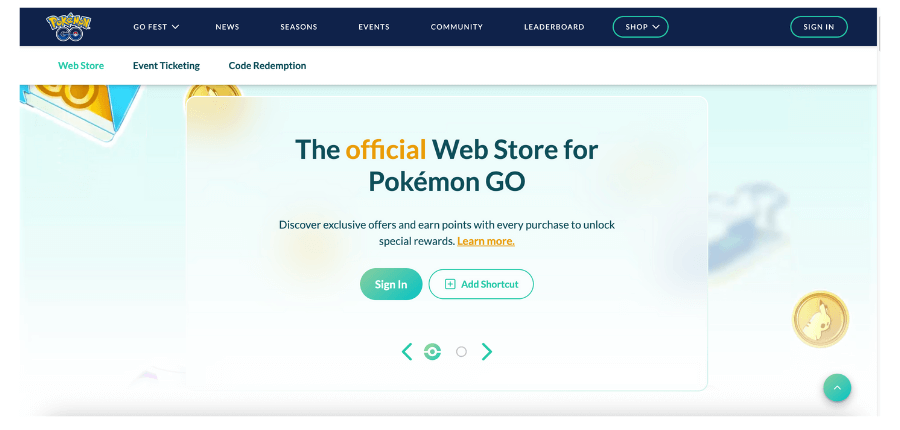The height and width of the screenshot is (430, 900).
Task: Select the active Poké Ball slide indicator
Action: (432, 351)
